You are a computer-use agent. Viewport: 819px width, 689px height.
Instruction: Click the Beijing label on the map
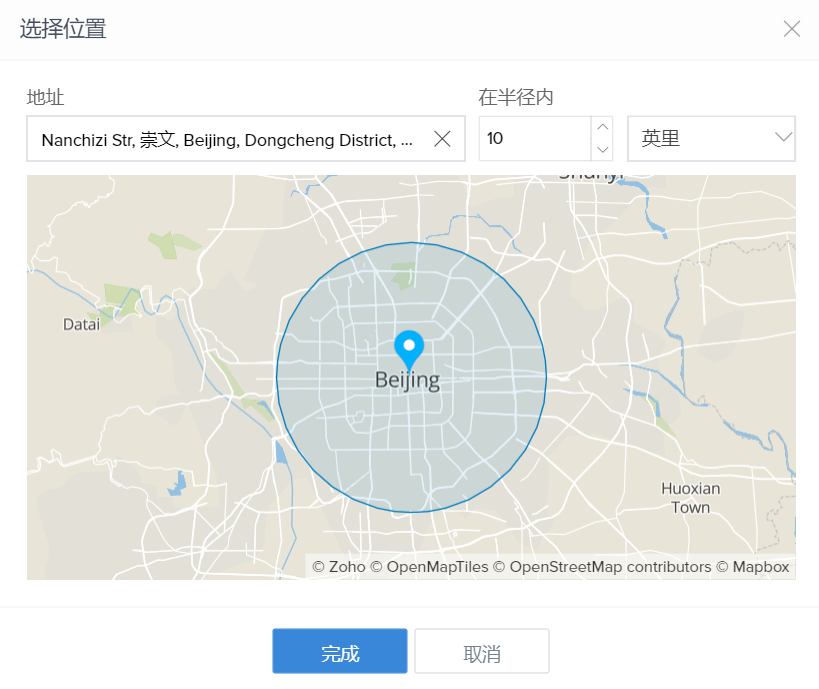tap(407, 381)
